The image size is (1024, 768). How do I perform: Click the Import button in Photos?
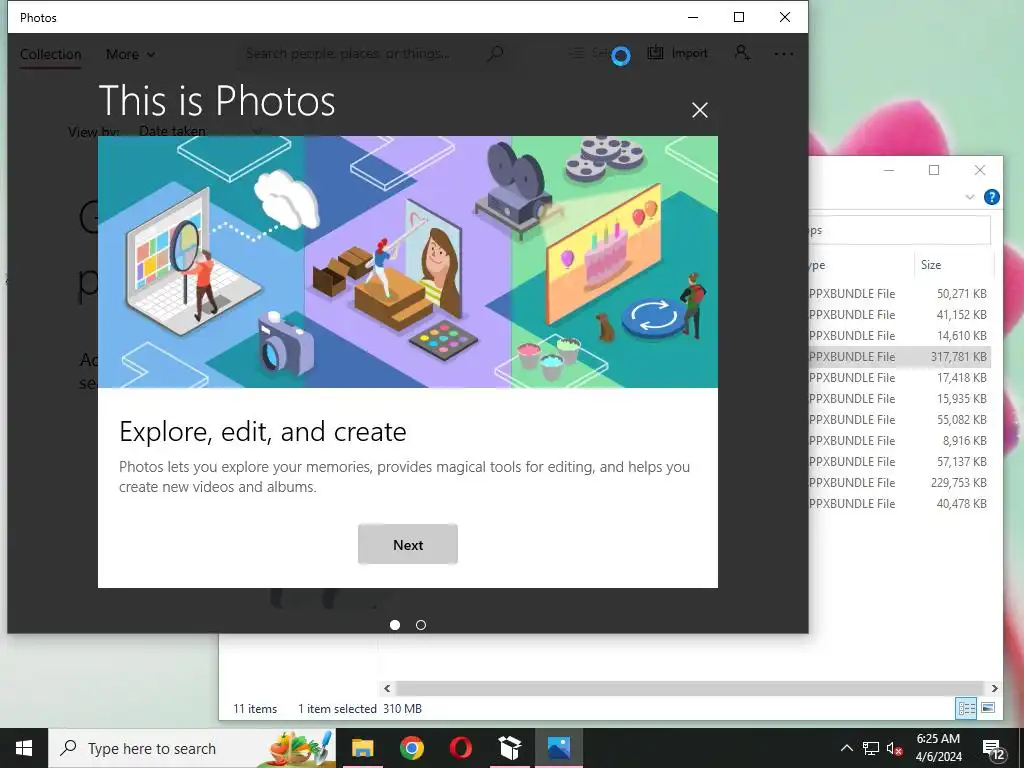677,53
